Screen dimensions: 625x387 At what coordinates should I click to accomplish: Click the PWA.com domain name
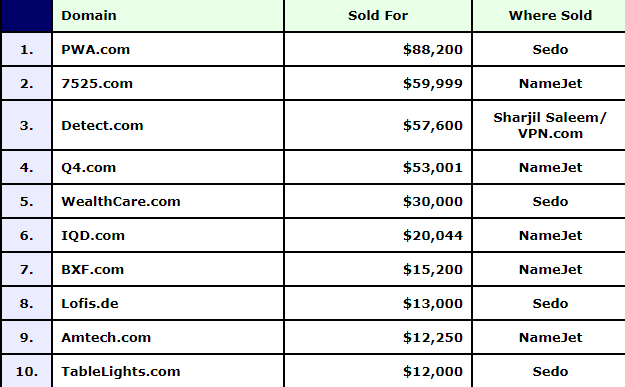point(95,49)
